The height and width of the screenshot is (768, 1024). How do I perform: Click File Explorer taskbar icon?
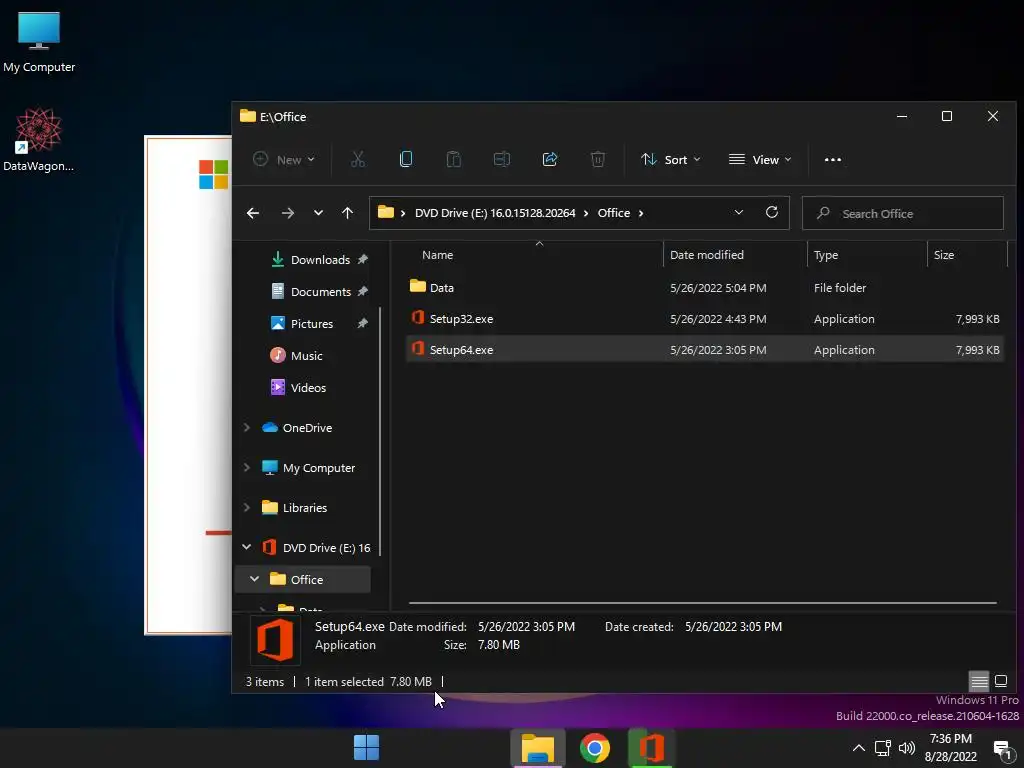coord(537,748)
